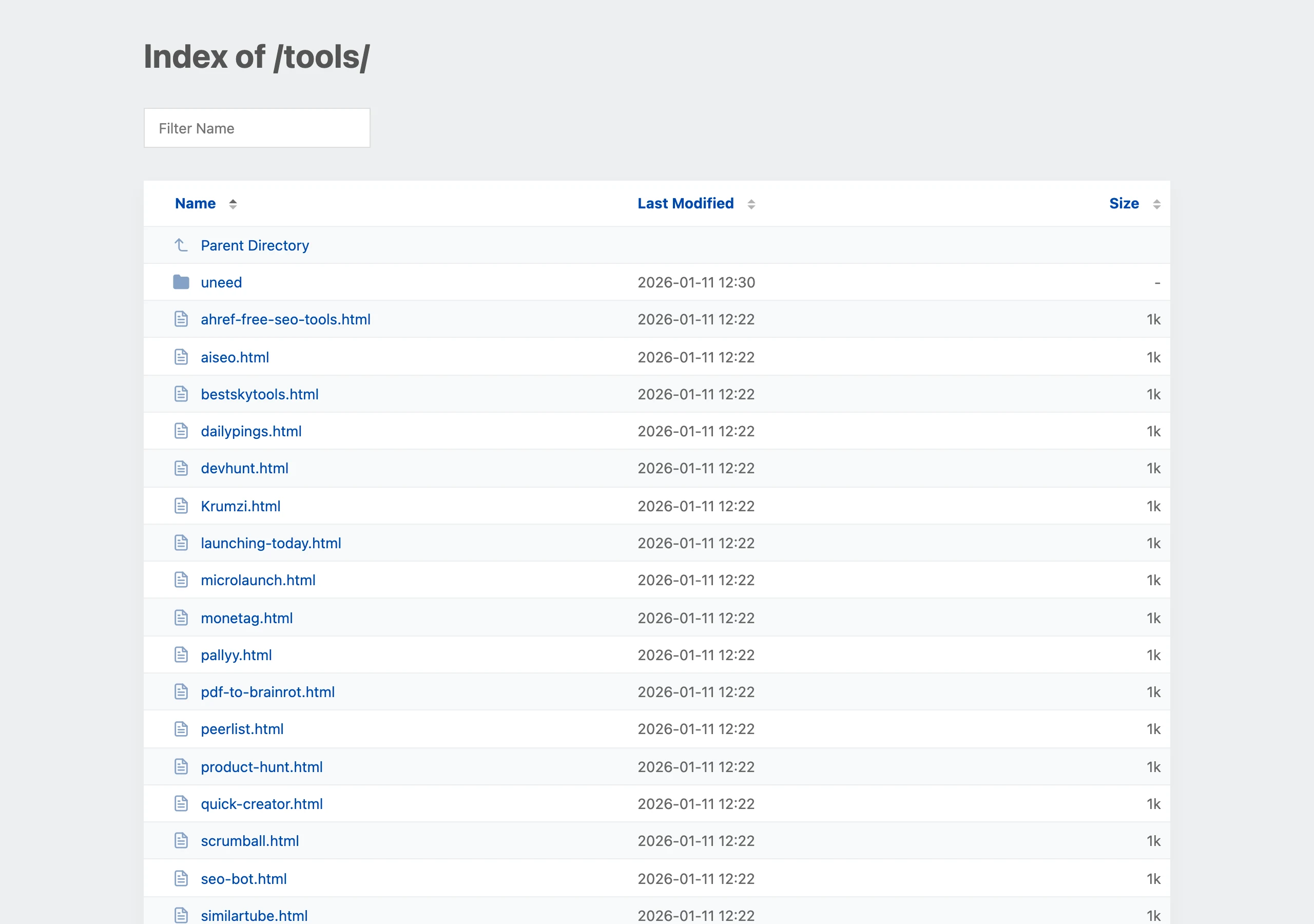Viewport: 1314px width, 924px height.
Task: Click the sort arrows next to Size
Action: coord(1156,204)
